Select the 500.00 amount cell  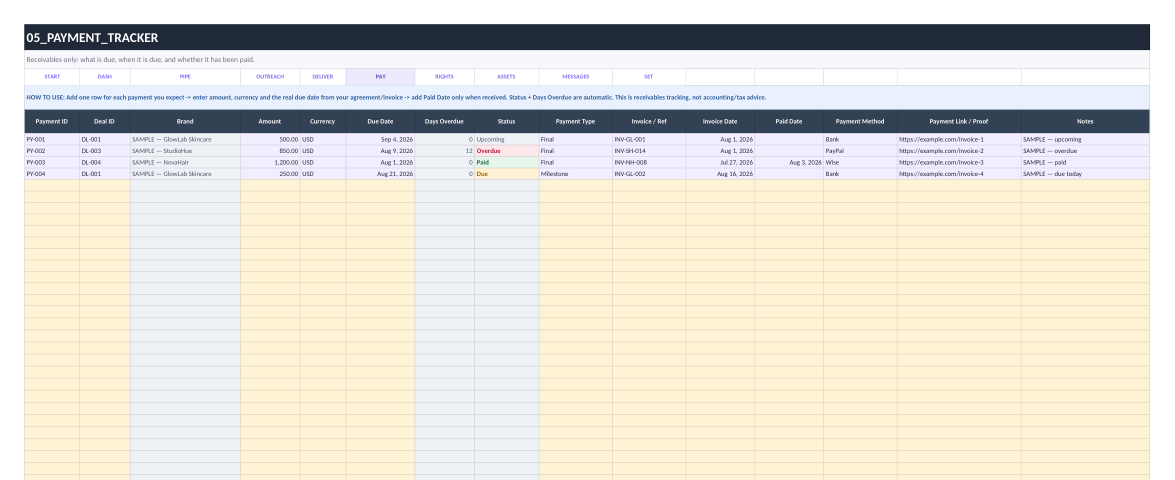pyautogui.click(x=270, y=139)
